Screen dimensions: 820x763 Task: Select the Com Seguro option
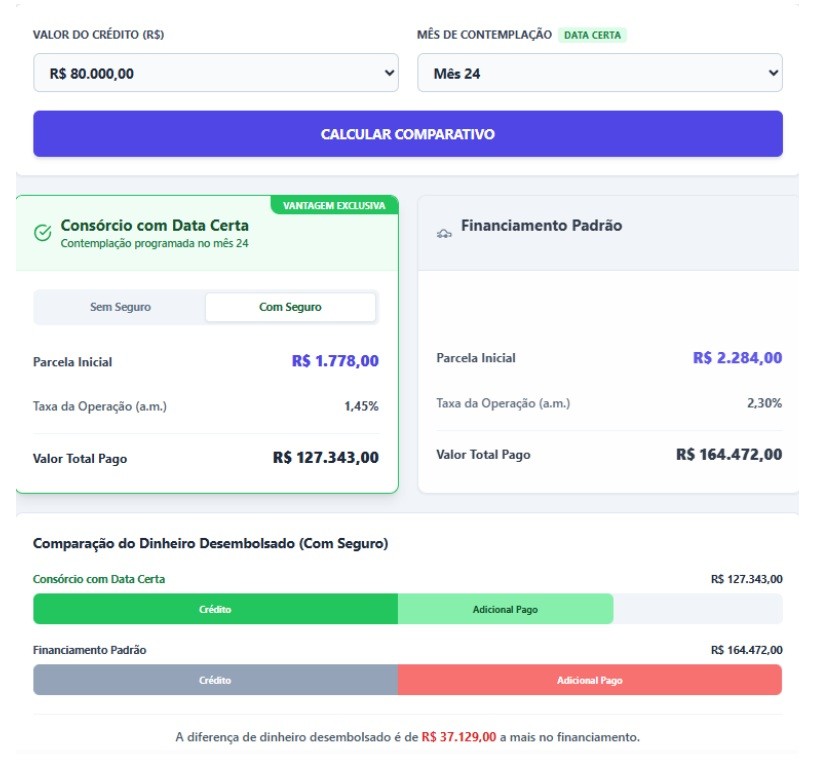290,307
